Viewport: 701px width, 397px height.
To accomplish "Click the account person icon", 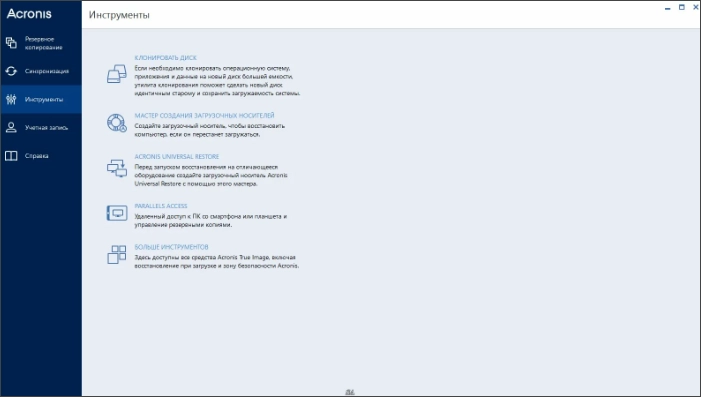I will [11, 127].
